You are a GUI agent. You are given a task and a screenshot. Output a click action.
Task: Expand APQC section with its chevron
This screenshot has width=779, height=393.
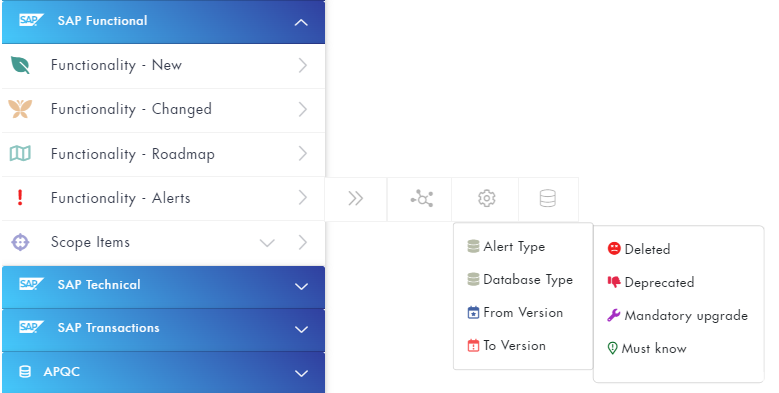coord(301,374)
